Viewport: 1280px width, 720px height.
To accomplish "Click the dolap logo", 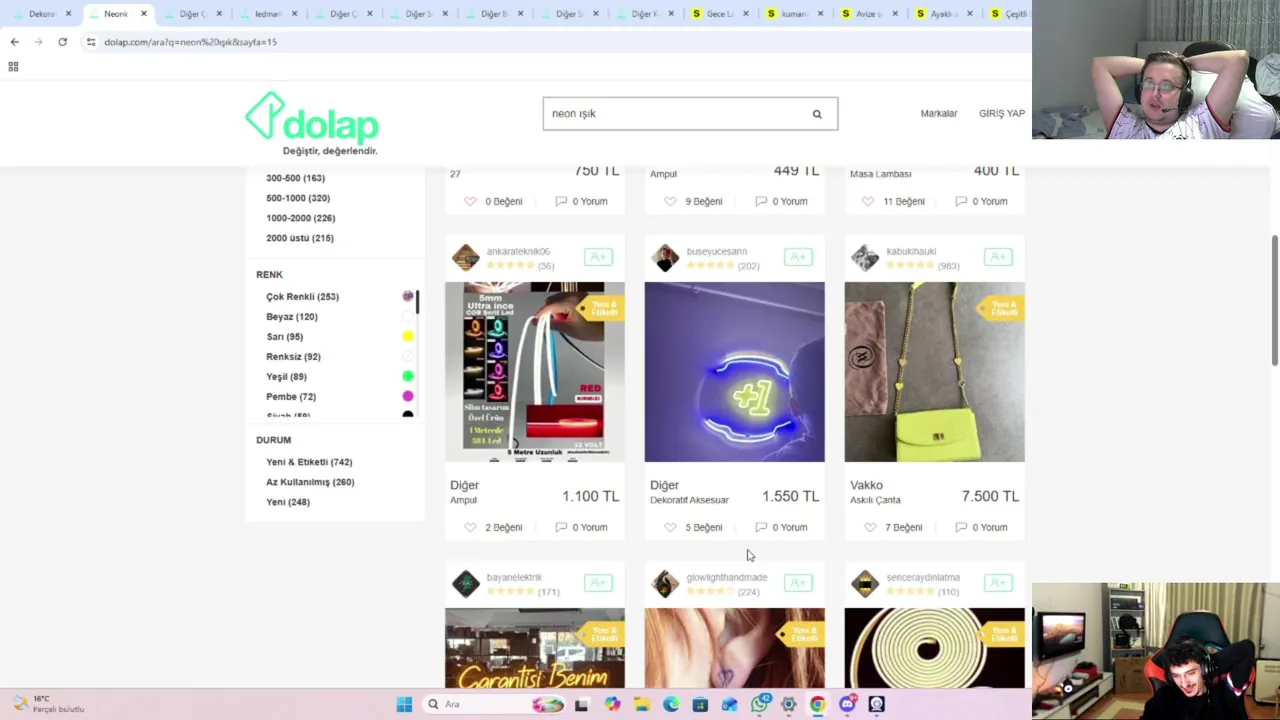I will pos(312,123).
